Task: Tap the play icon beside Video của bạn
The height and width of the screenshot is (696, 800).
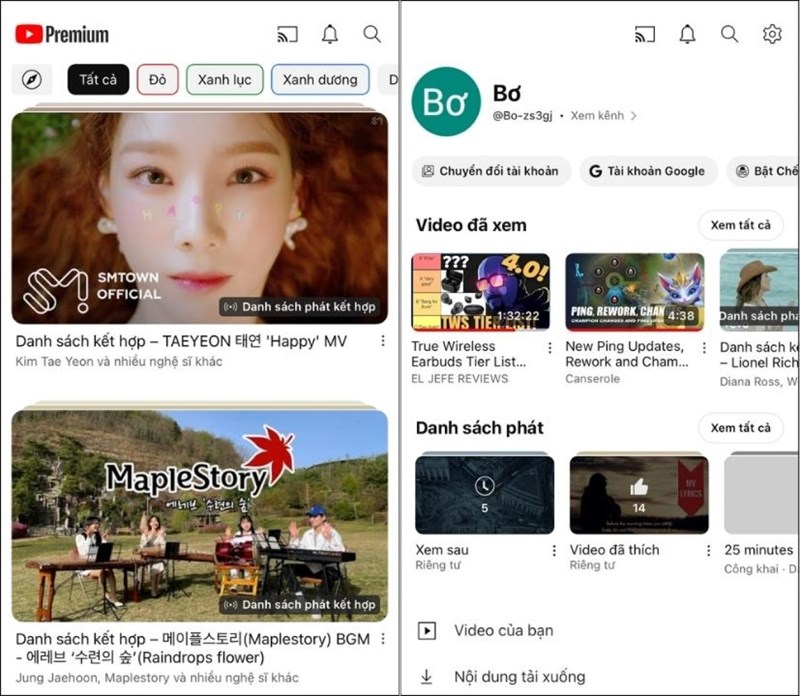Action: 427,631
